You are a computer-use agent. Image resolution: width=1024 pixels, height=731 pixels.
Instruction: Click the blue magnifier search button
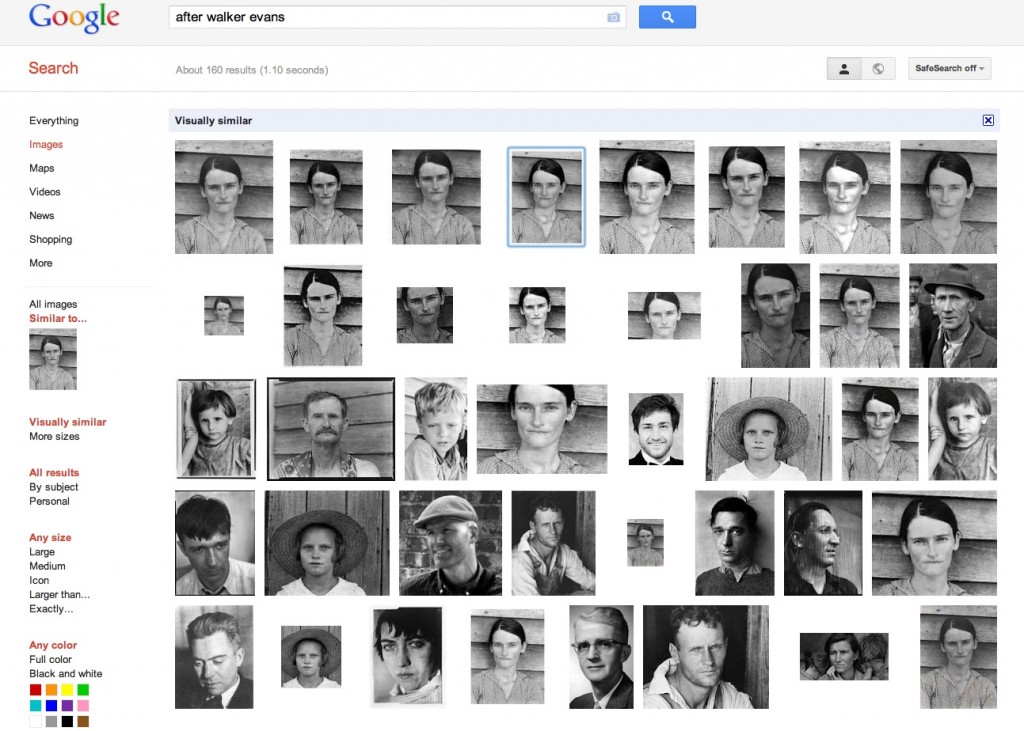point(667,17)
